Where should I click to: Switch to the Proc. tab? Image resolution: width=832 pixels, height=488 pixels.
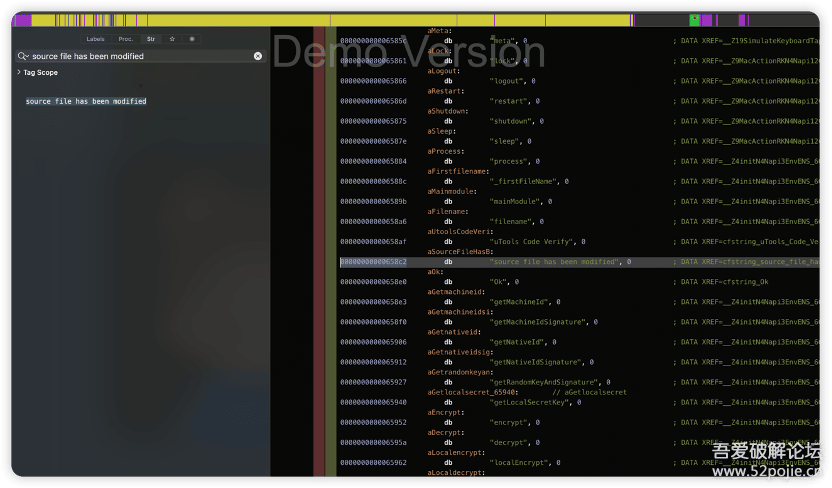pyautogui.click(x=126, y=39)
